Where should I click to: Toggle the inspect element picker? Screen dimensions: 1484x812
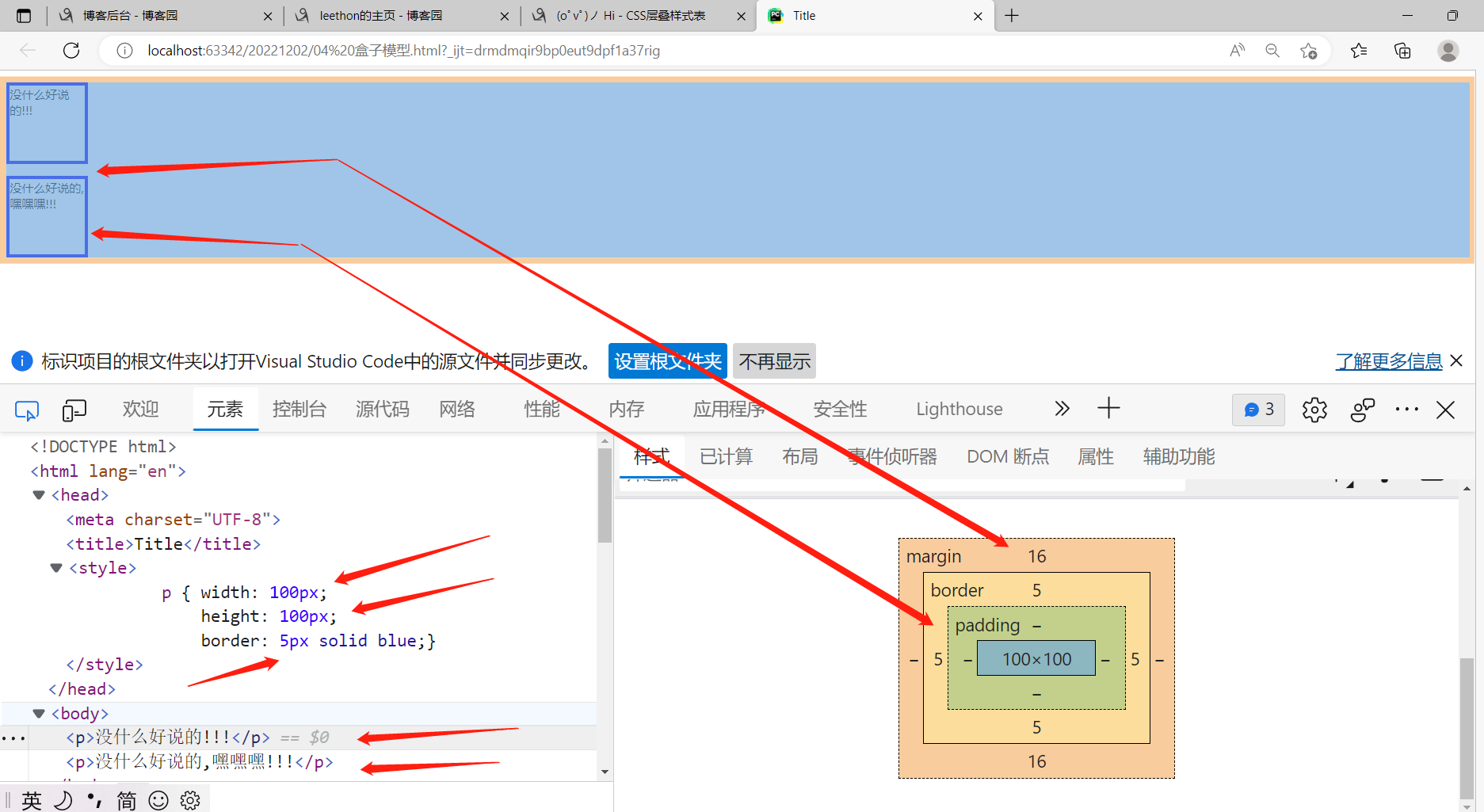click(x=27, y=410)
